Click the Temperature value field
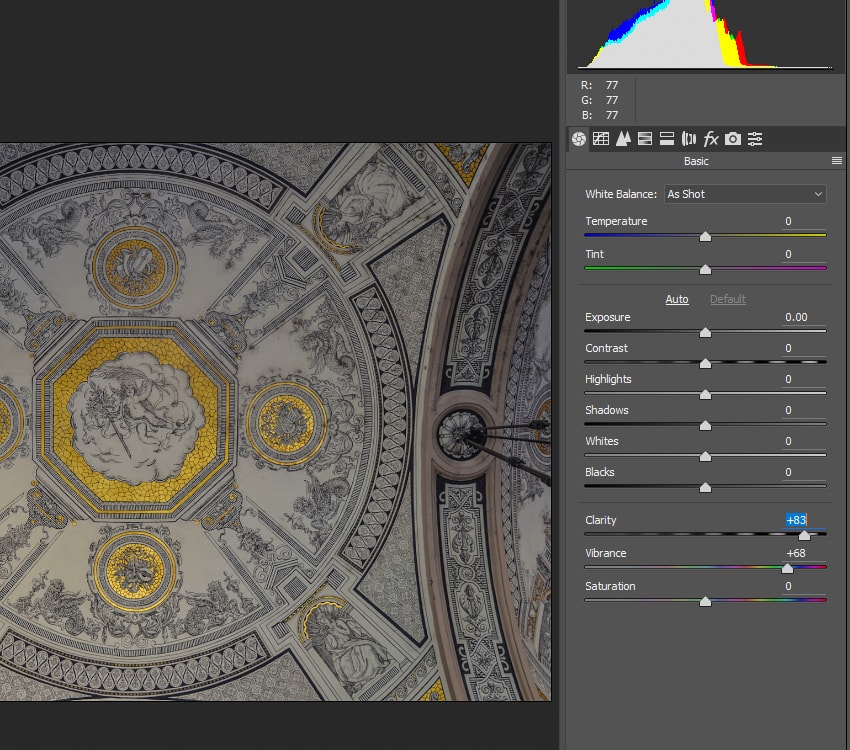Screen dimensions: 850x750 [x=803, y=221]
